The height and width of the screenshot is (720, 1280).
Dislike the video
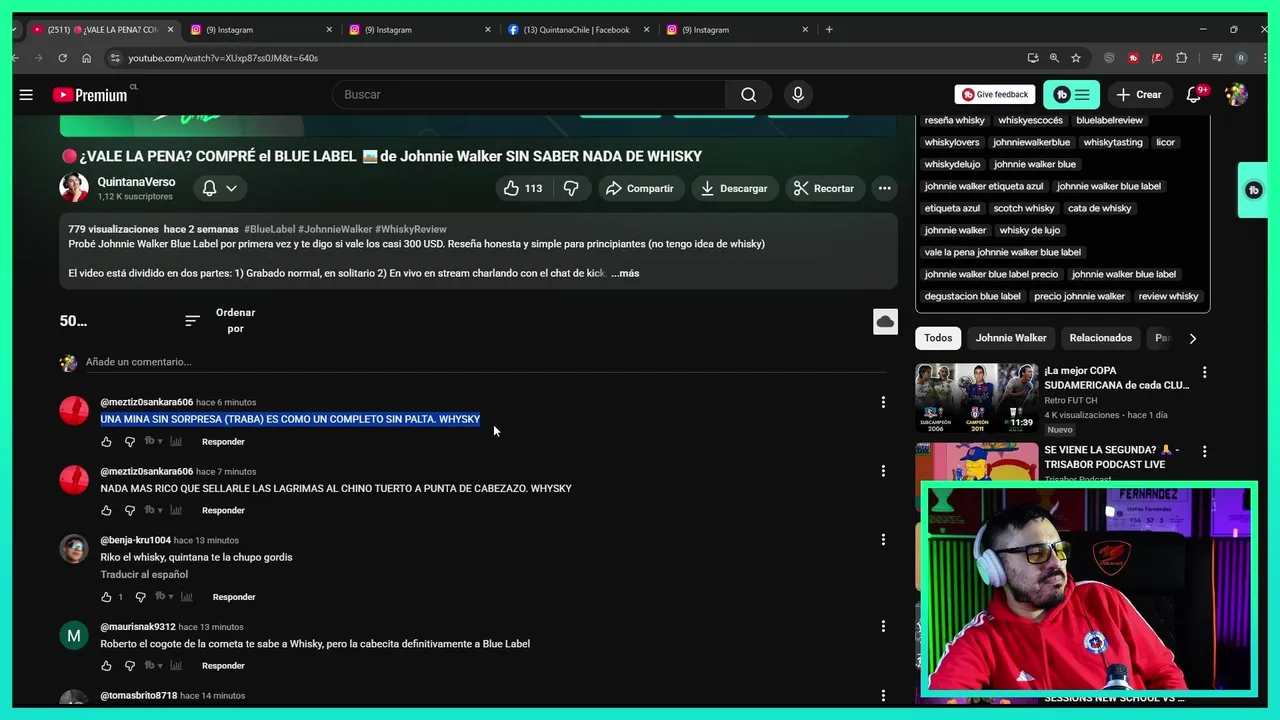pyautogui.click(x=571, y=188)
